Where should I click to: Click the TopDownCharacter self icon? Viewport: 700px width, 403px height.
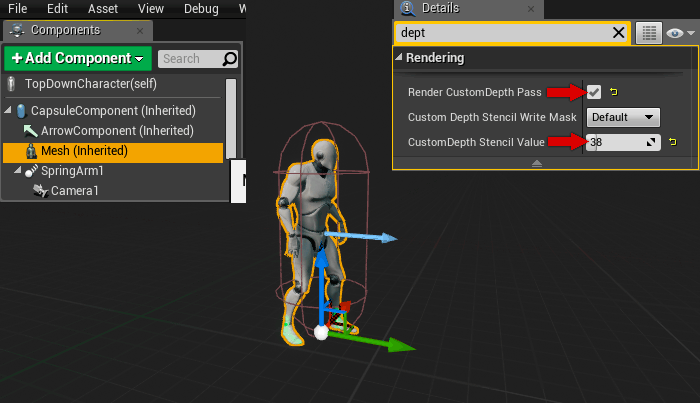(12, 84)
